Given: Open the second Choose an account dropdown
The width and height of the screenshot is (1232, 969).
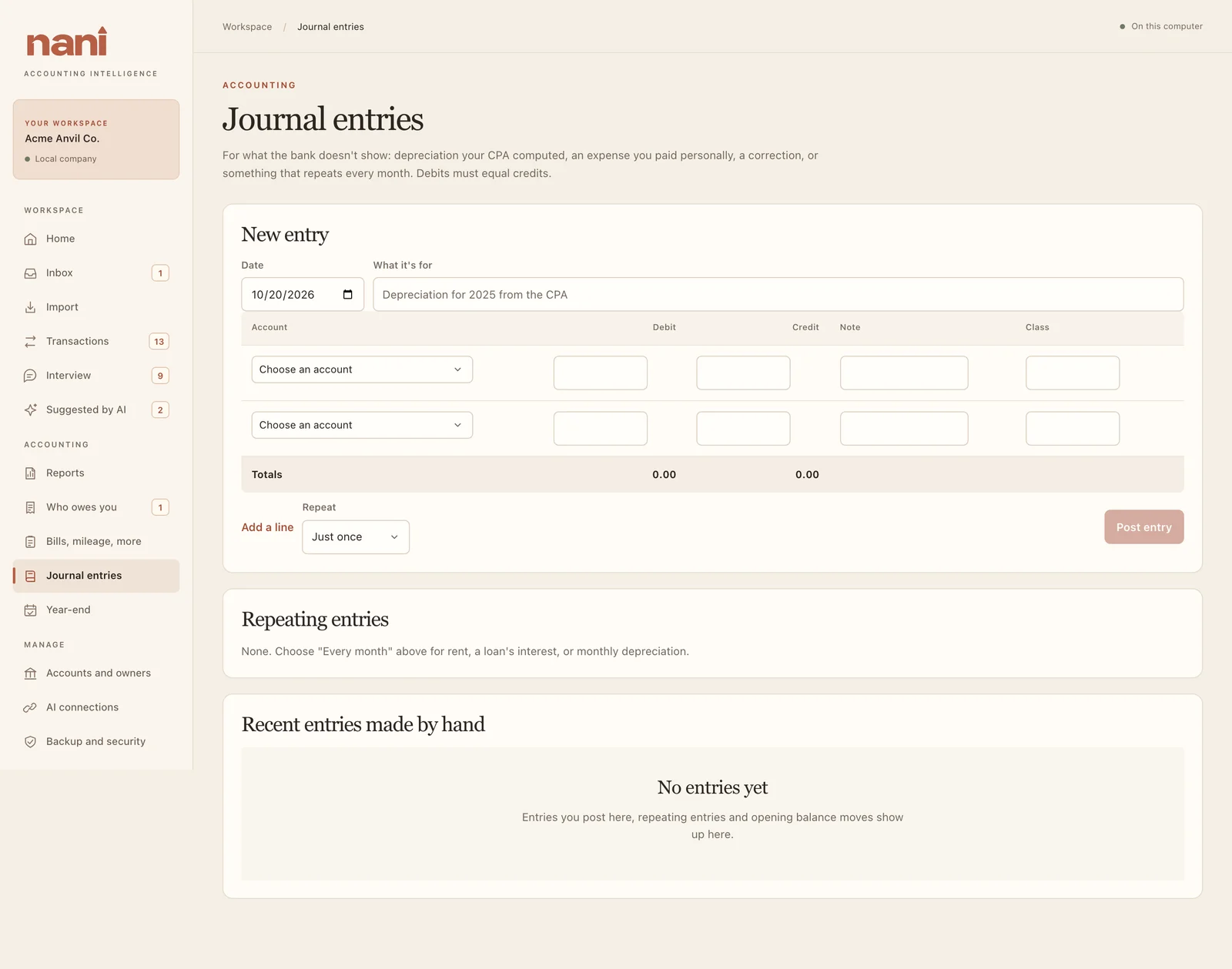Looking at the screenshot, I should [x=362, y=425].
